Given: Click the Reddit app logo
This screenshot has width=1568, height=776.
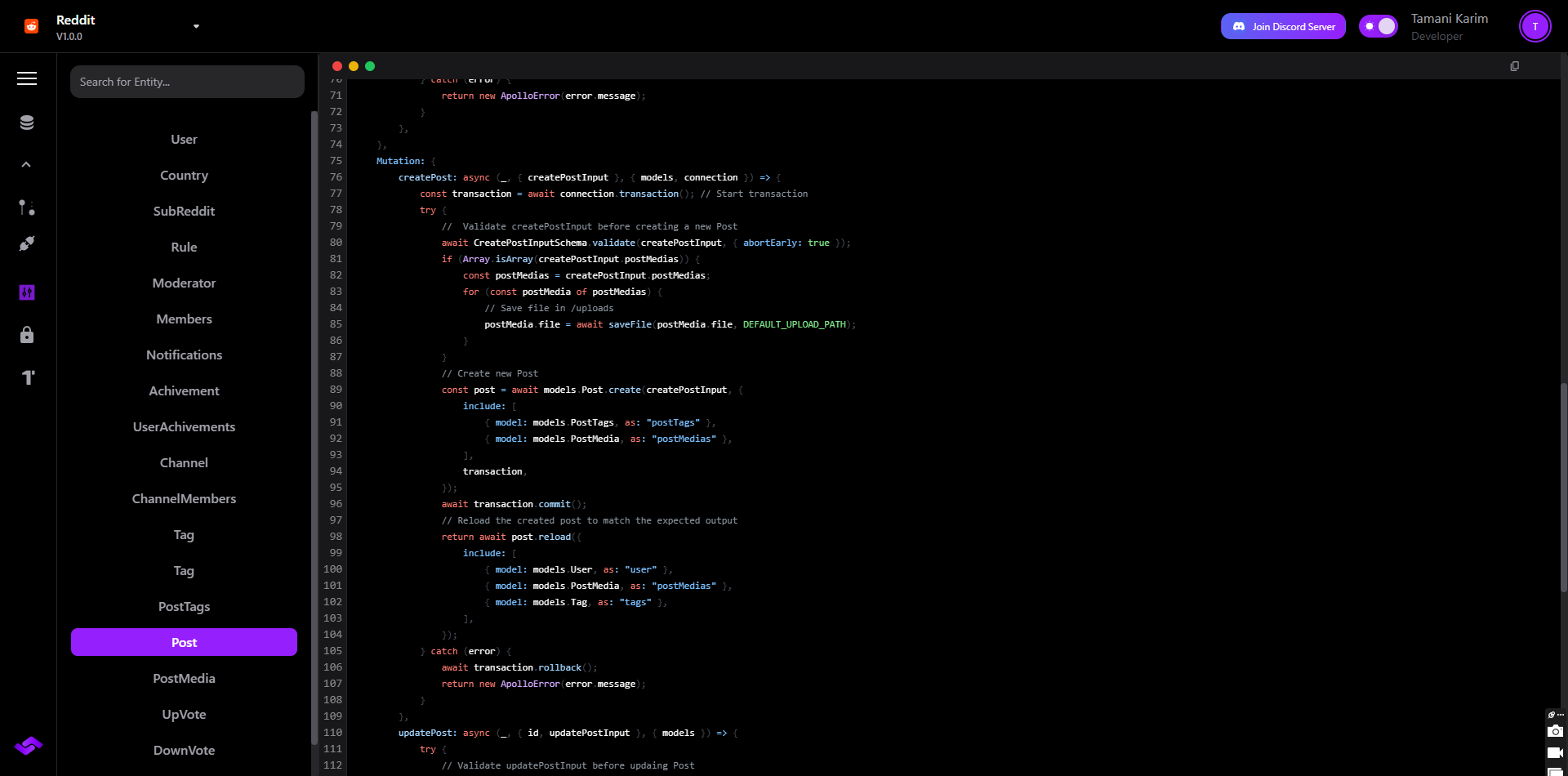Looking at the screenshot, I should 31,26.
